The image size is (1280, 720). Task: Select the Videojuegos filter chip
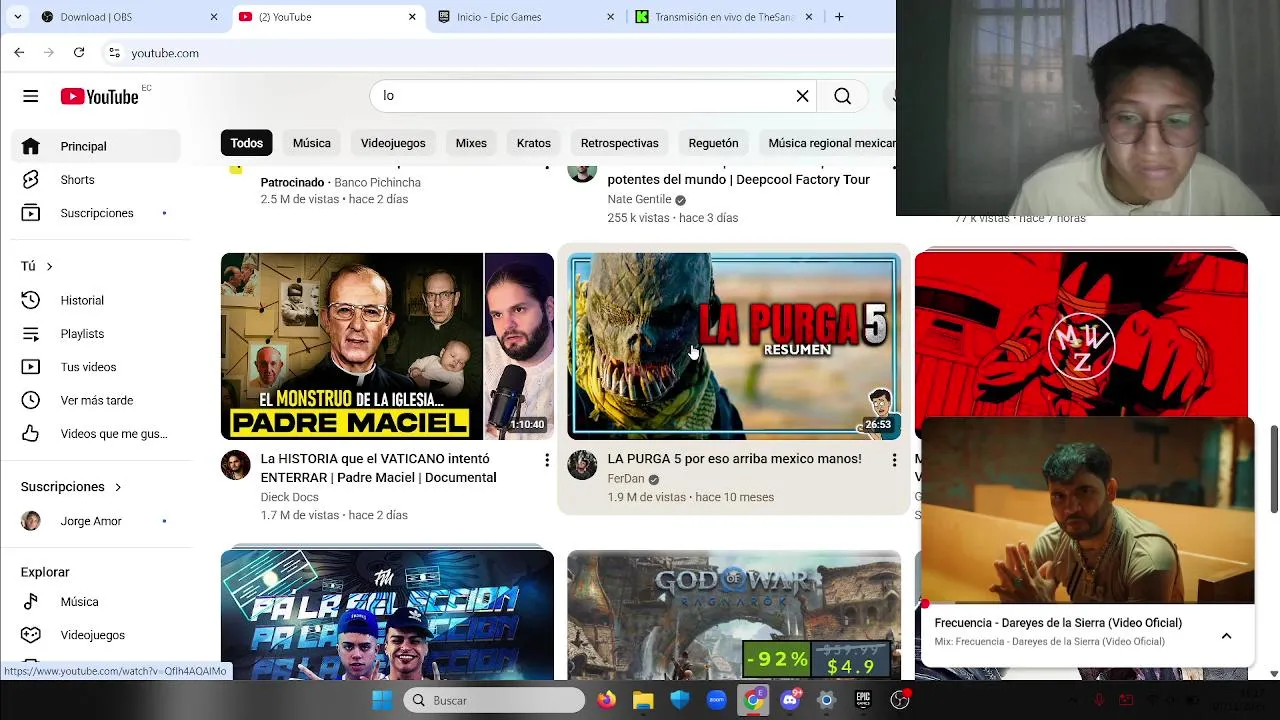click(393, 143)
